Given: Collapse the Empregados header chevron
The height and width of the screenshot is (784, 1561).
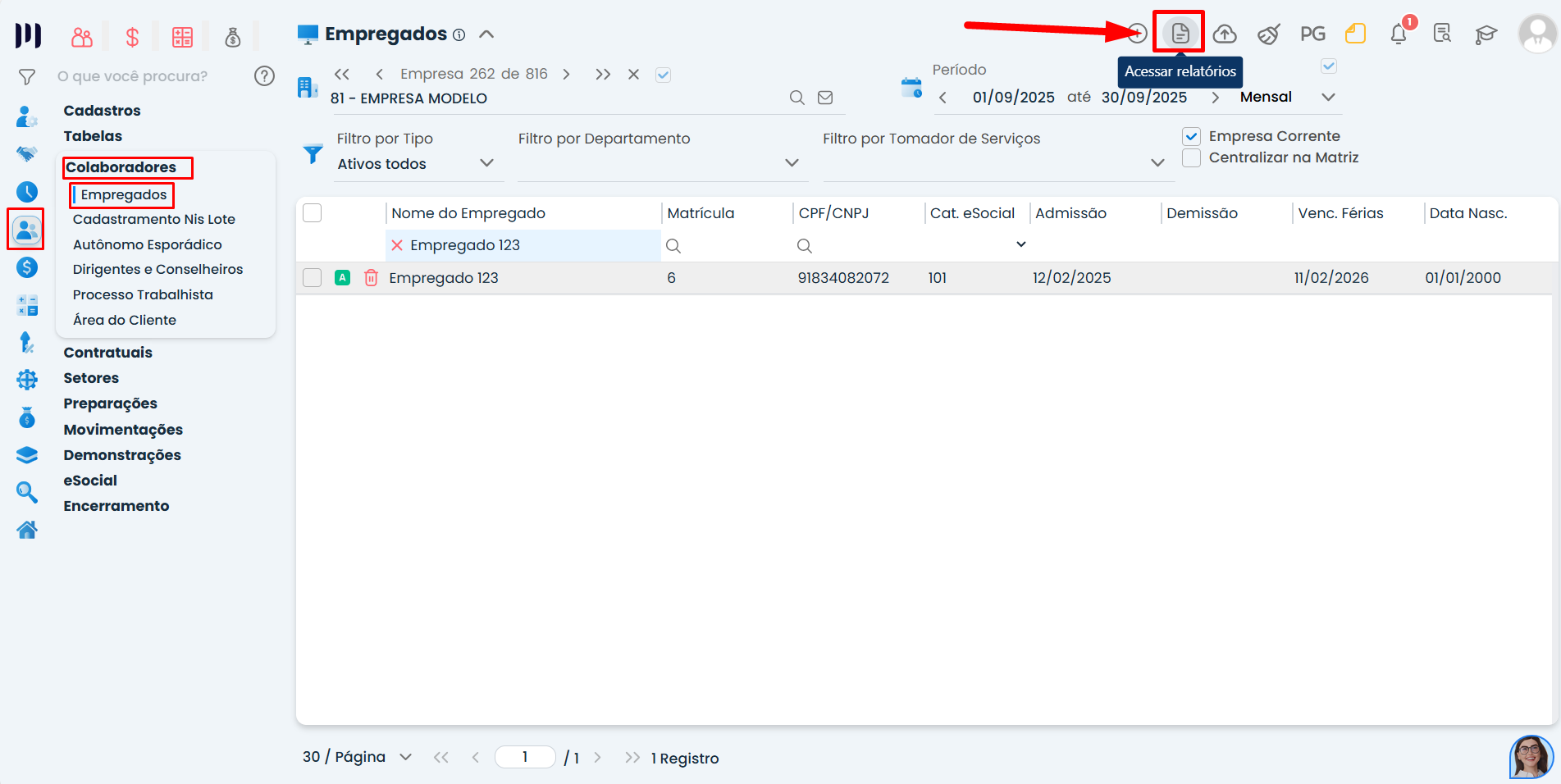Looking at the screenshot, I should (x=486, y=34).
